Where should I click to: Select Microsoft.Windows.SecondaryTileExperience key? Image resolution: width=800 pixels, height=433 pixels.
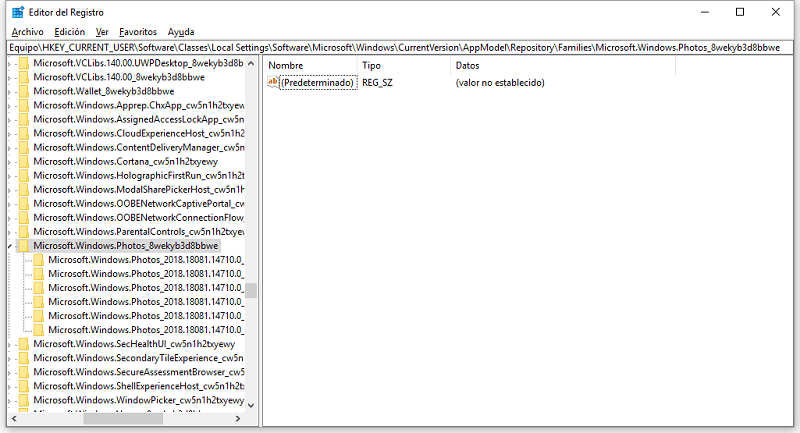click(x=138, y=358)
